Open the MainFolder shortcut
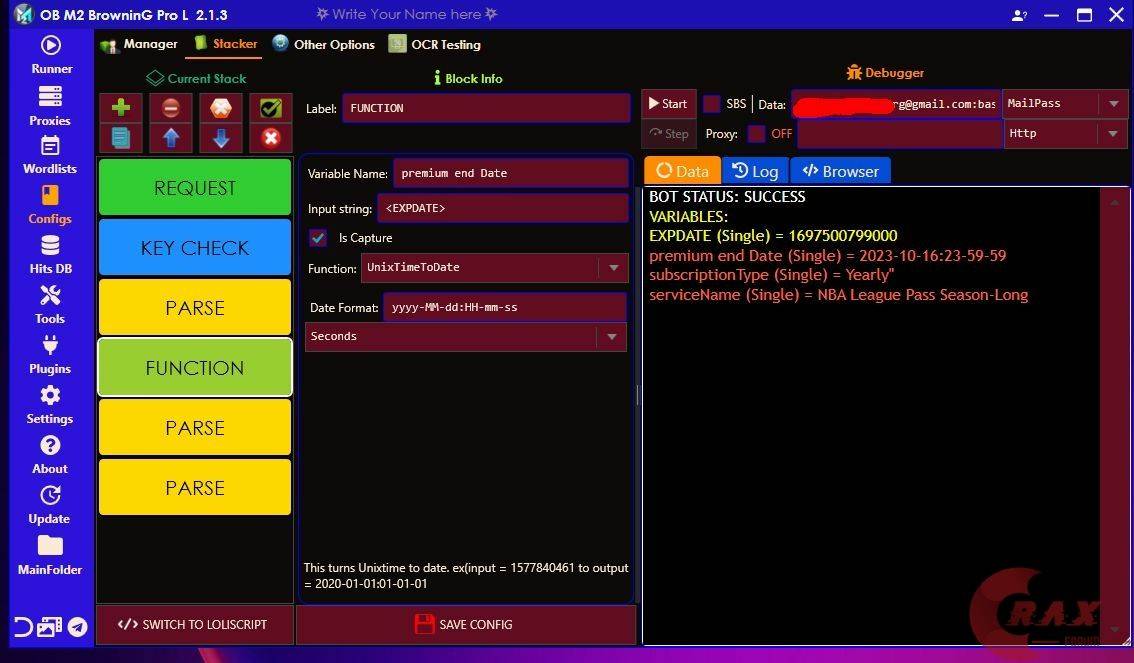Screen dimensions: 1134x663 point(50,555)
